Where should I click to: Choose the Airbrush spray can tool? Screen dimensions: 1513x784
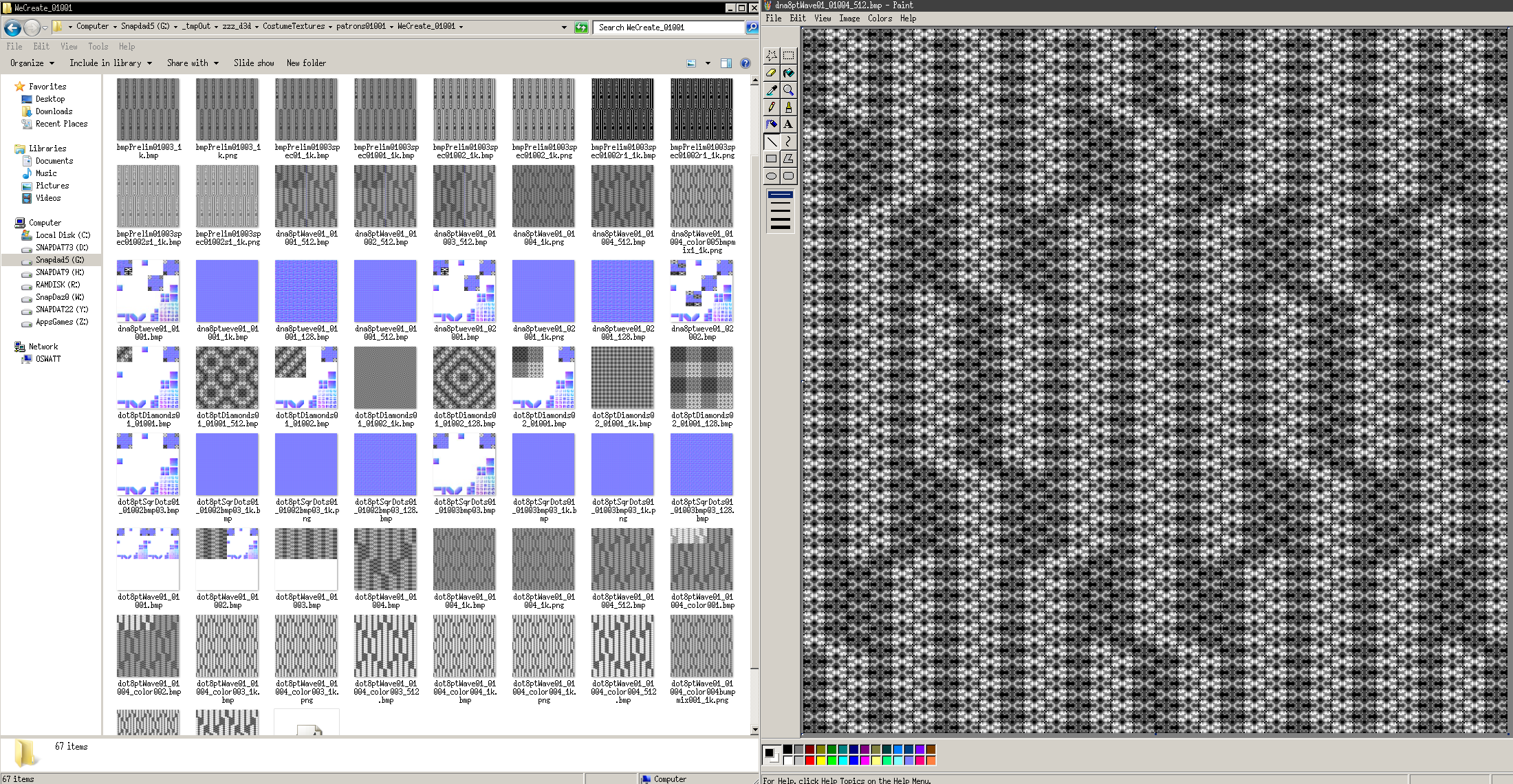point(771,124)
